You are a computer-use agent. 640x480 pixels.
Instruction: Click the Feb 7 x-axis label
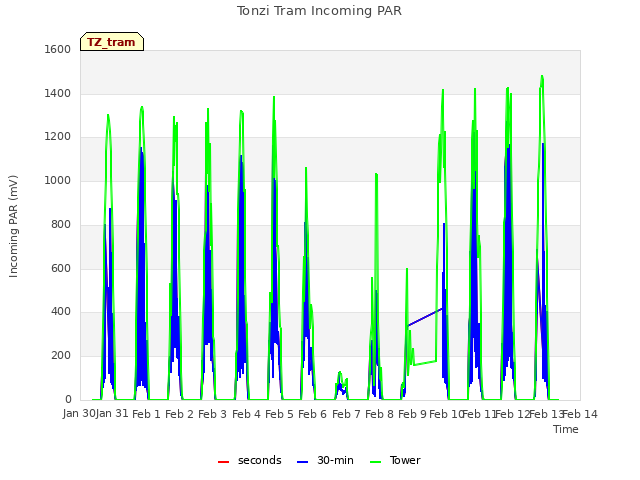tap(346, 414)
